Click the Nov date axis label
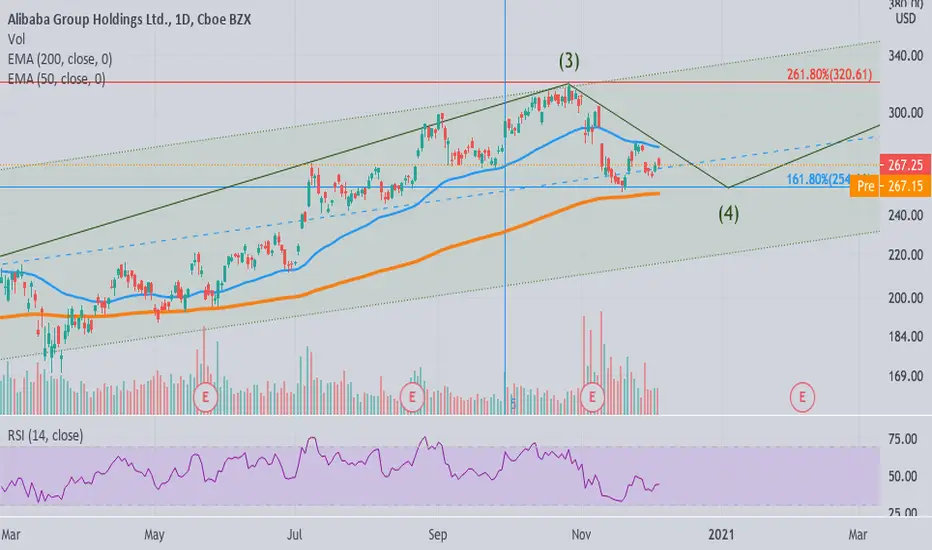This screenshot has width=932, height=550. coord(581,535)
